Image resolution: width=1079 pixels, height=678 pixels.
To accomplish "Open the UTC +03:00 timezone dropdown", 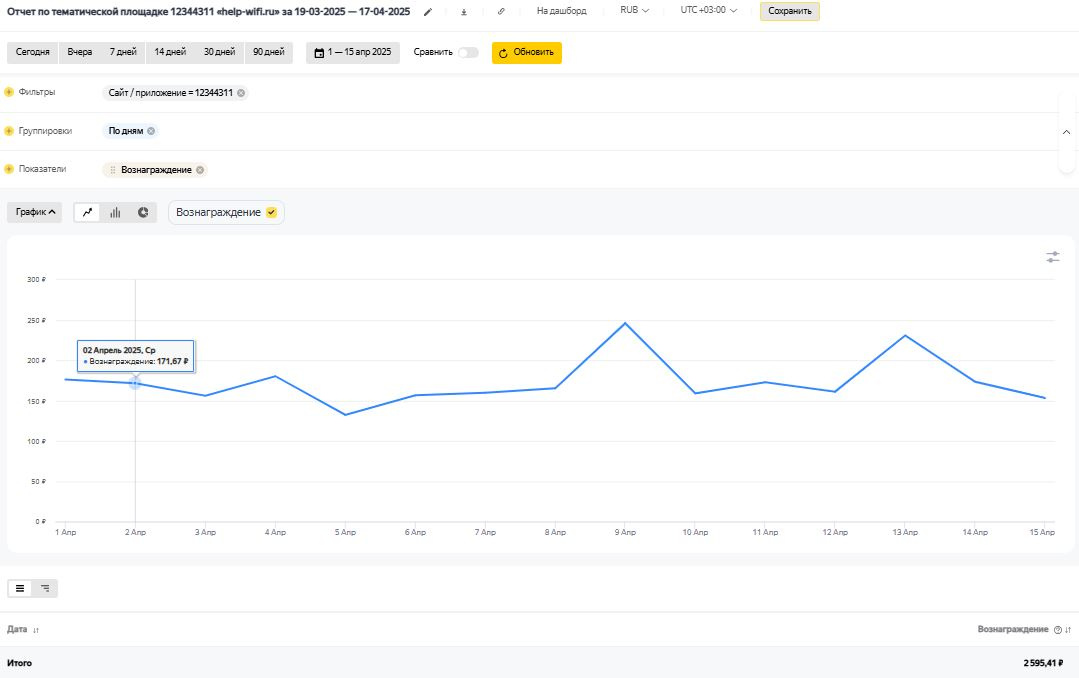I will click(x=709, y=11).
